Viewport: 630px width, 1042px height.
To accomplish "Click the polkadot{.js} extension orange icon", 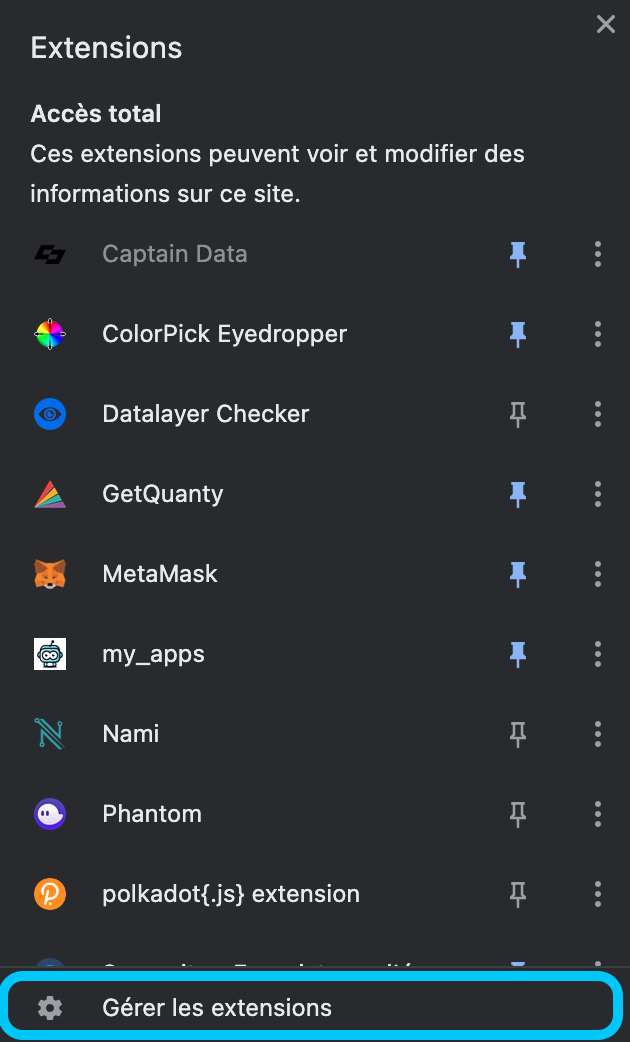I will point(50,894).
